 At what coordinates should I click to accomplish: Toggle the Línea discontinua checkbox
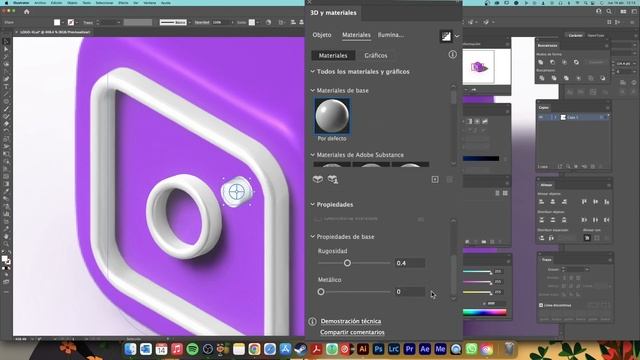[x=541, y=305]
